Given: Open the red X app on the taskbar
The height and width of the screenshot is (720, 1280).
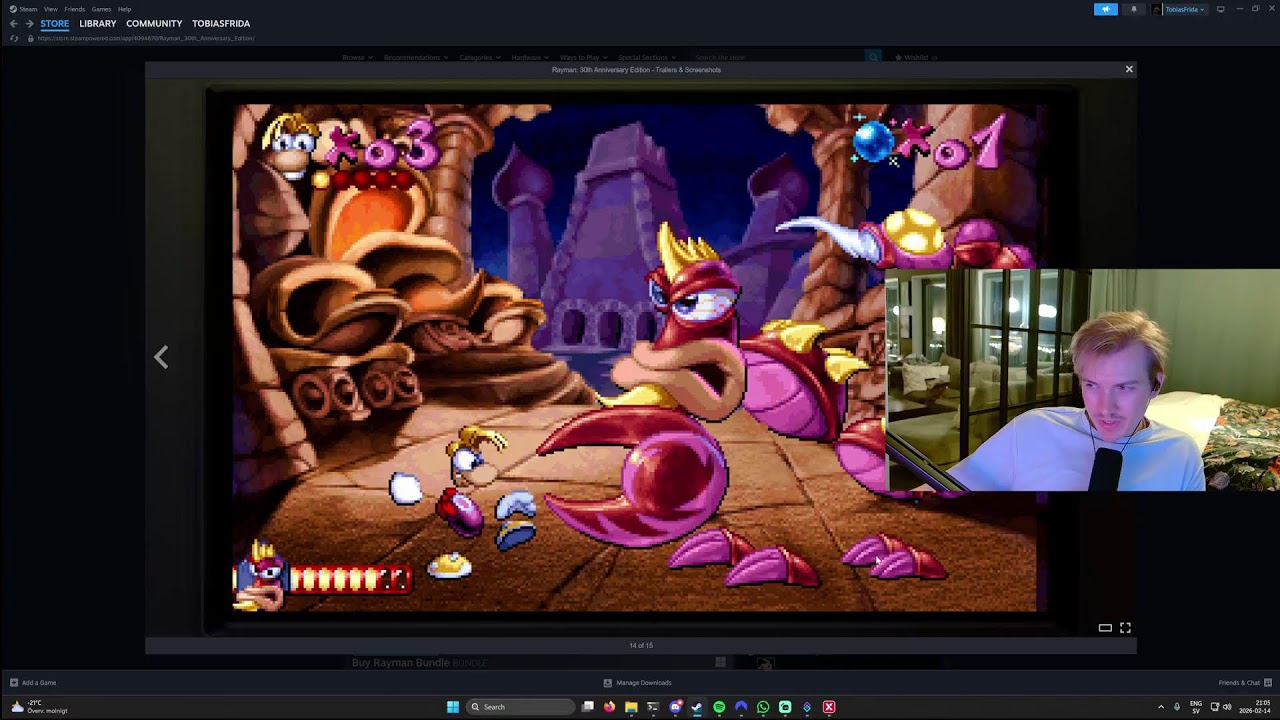Looking at the screenshot, I should coord(829,707).
